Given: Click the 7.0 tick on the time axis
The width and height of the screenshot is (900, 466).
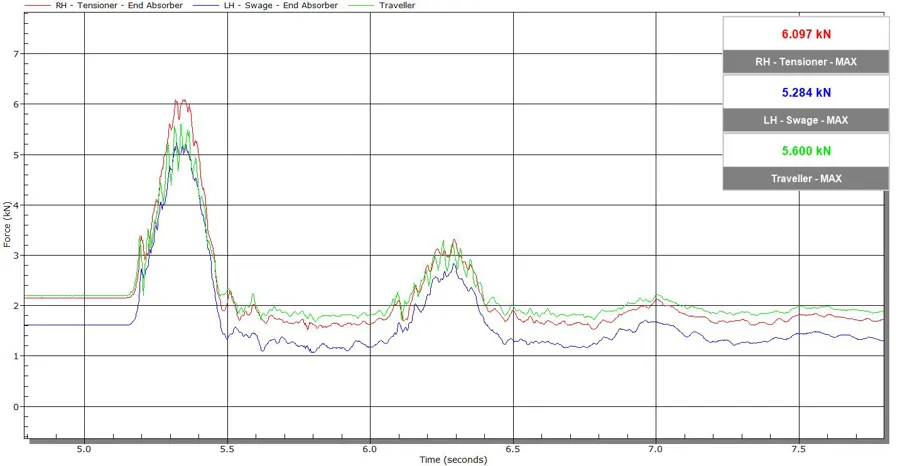Looking at the screenshot, I should pyautogui.click(x=656, y=449).
